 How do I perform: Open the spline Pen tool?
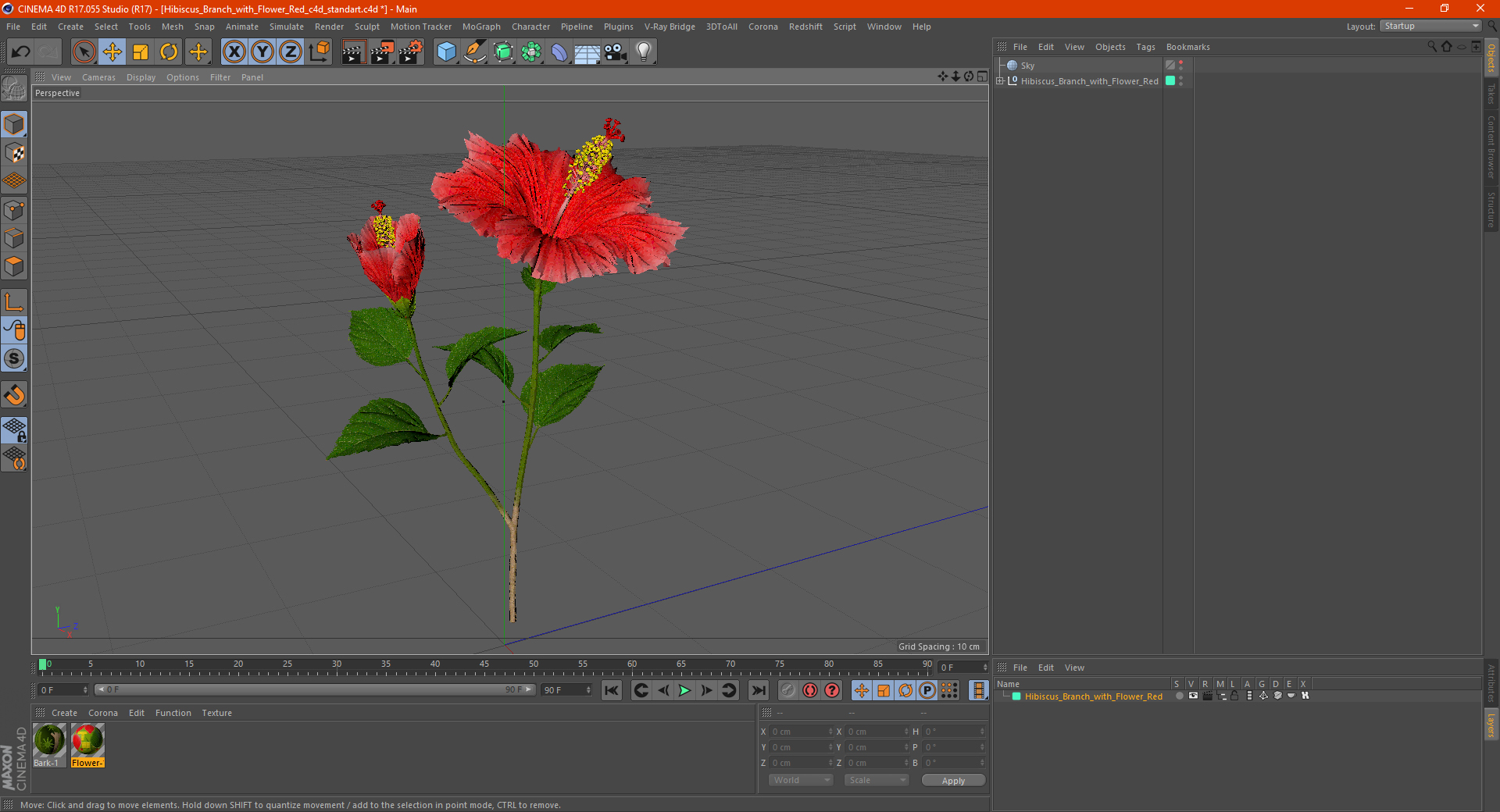pos(475,52)
